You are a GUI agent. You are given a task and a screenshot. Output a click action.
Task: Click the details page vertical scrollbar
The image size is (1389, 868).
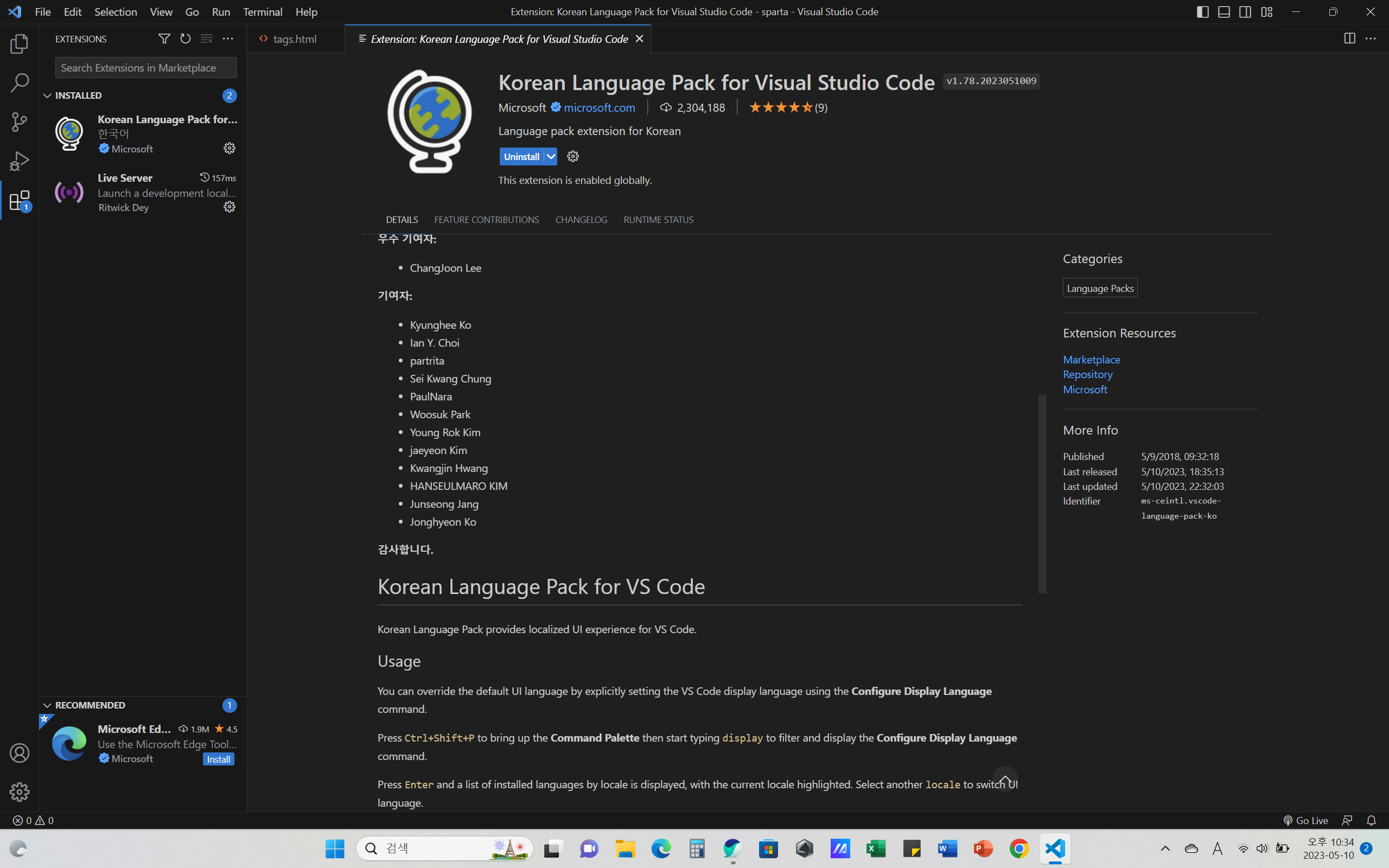pyautogui.click(x=1042, y=494)
